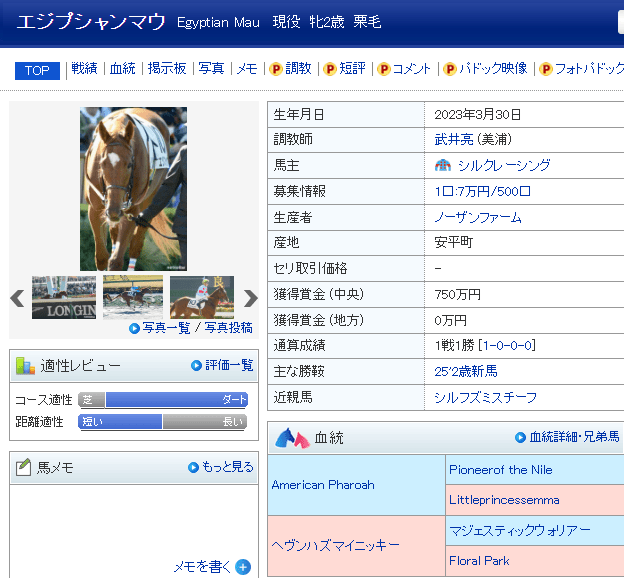624x578 pixels.
Task: Open the 掲示板 tab
Action: [x=167, y=68]
